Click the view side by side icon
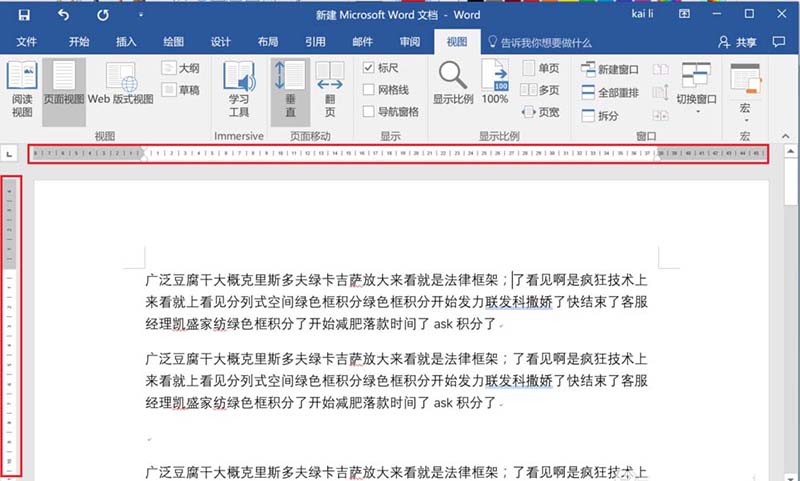Image resolution: width=800 pixels, height=481 pixels. tap(661, 69)
